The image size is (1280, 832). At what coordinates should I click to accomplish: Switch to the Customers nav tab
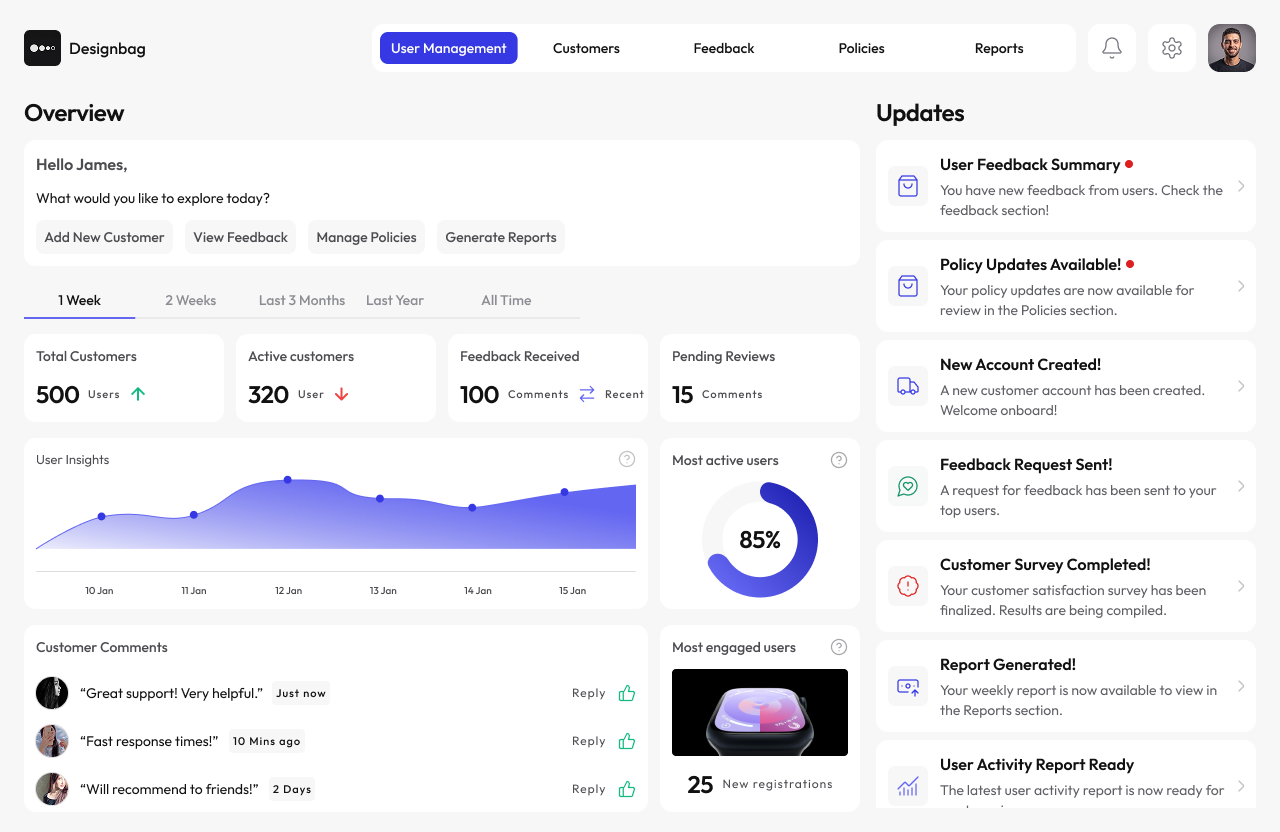pyautogui.click(x=586, y=48)
